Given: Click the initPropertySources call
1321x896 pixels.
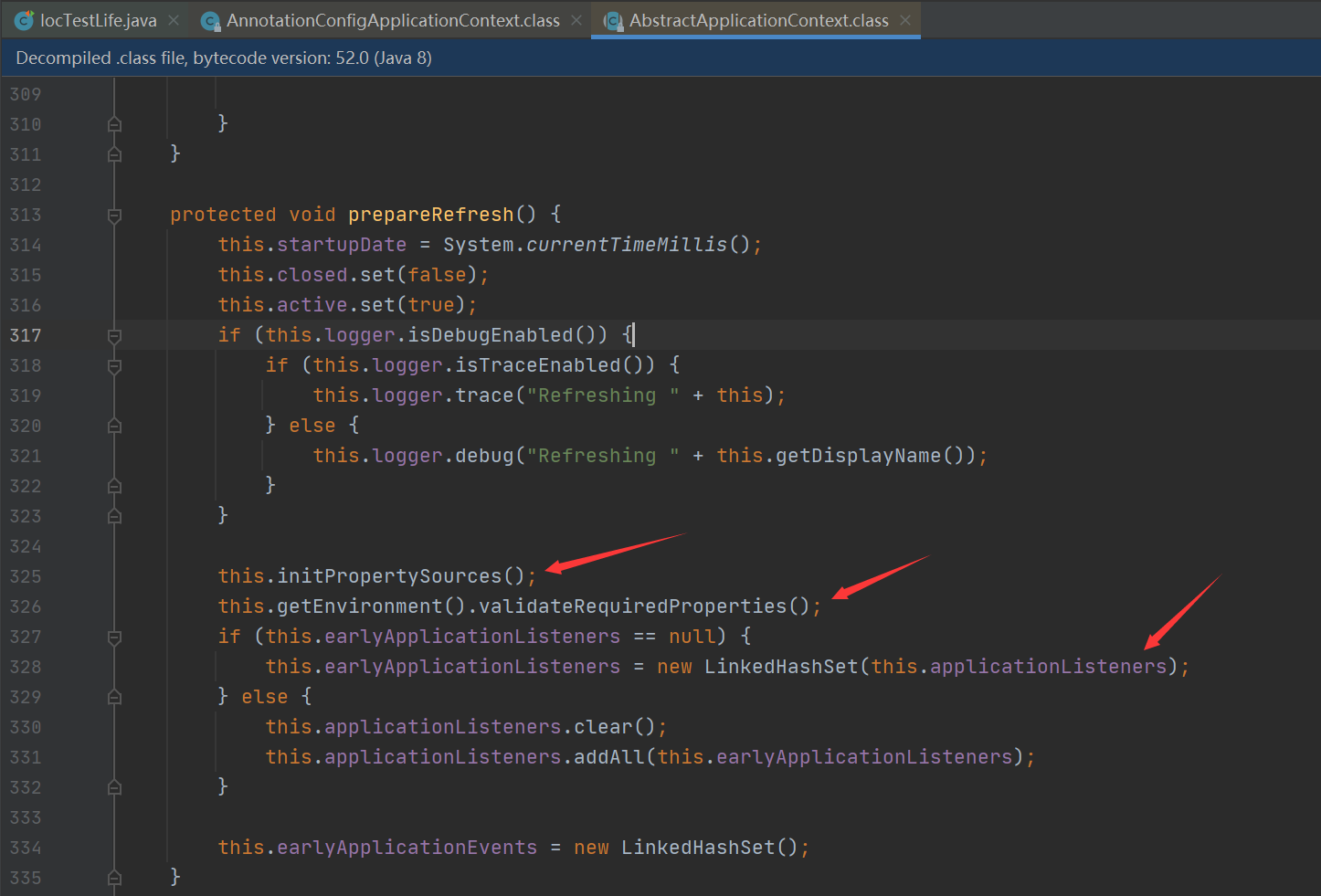Looking at the screenshot, I should point(389,576).
